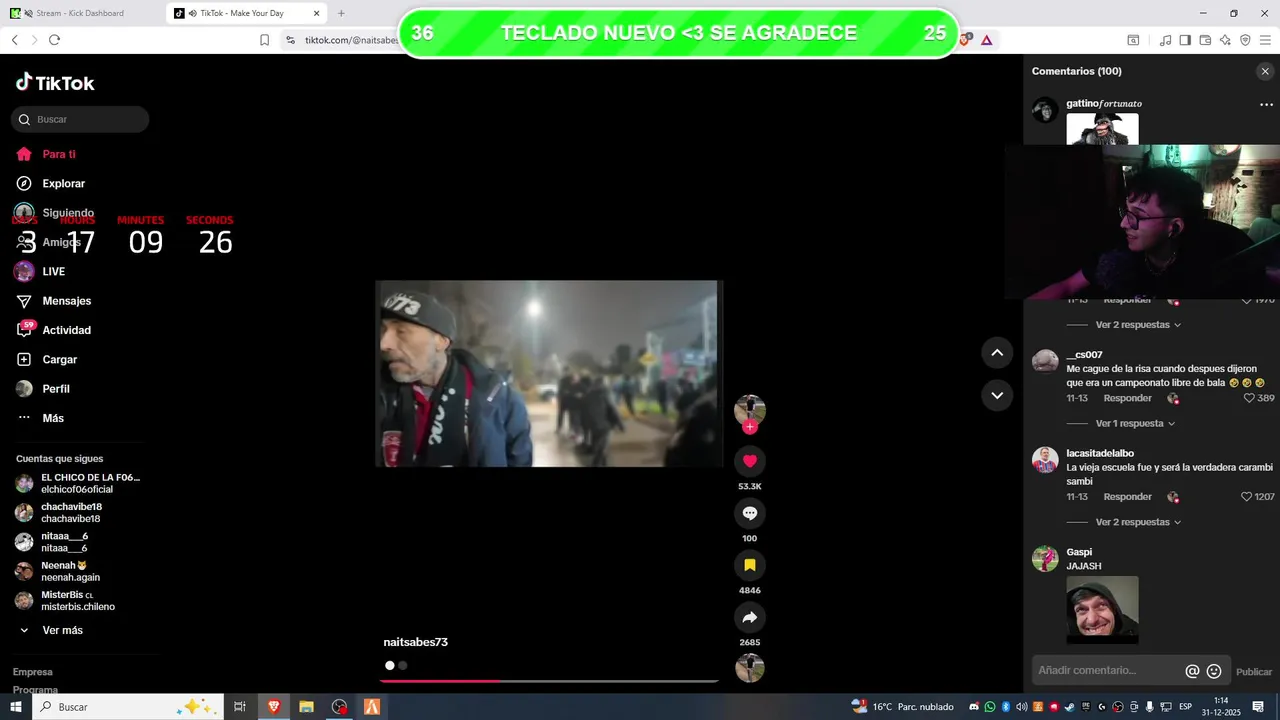Click the TikTok logo
Screen dimensions: 1280x720
[x=55, y=83]
